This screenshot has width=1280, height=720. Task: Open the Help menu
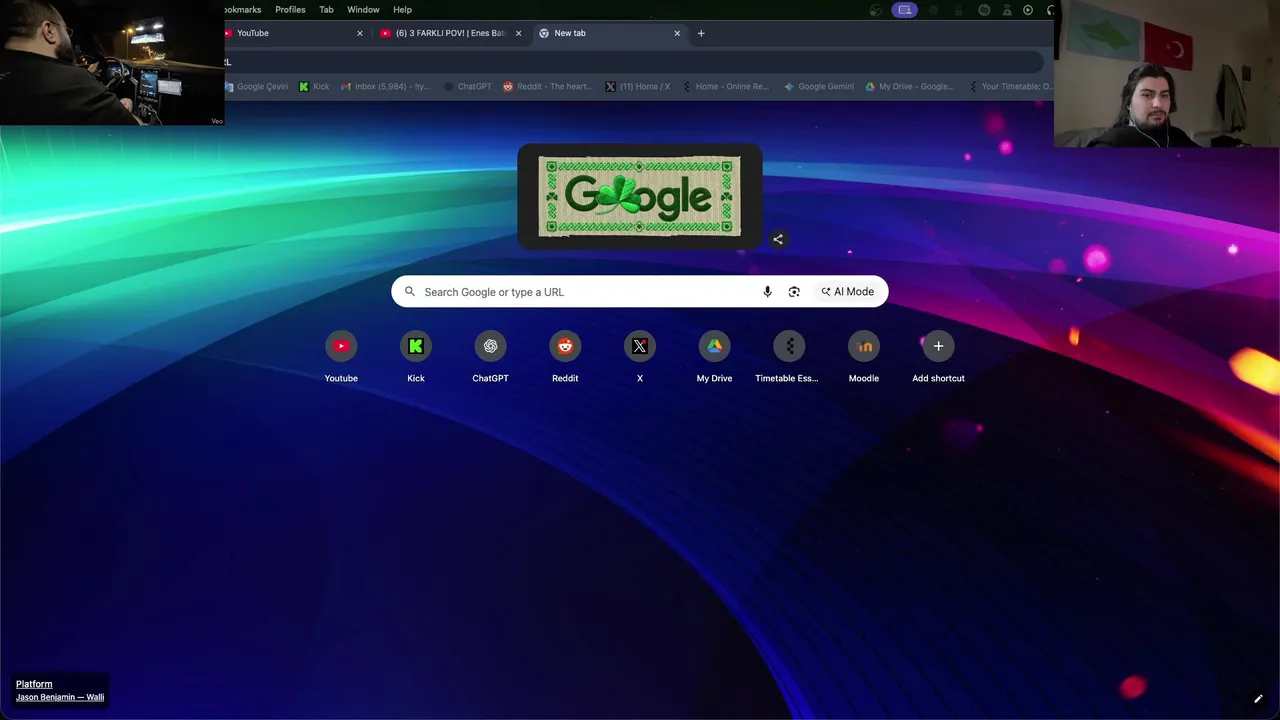click(x=402, y=10)
